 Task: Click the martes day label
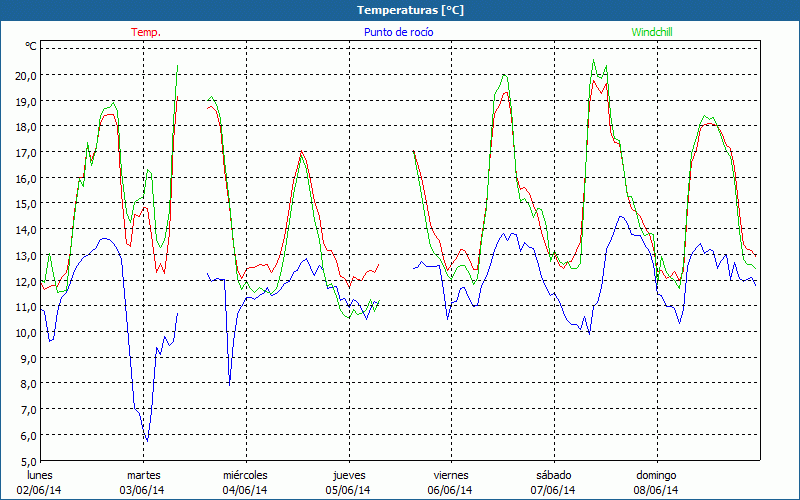coord(143,475)
